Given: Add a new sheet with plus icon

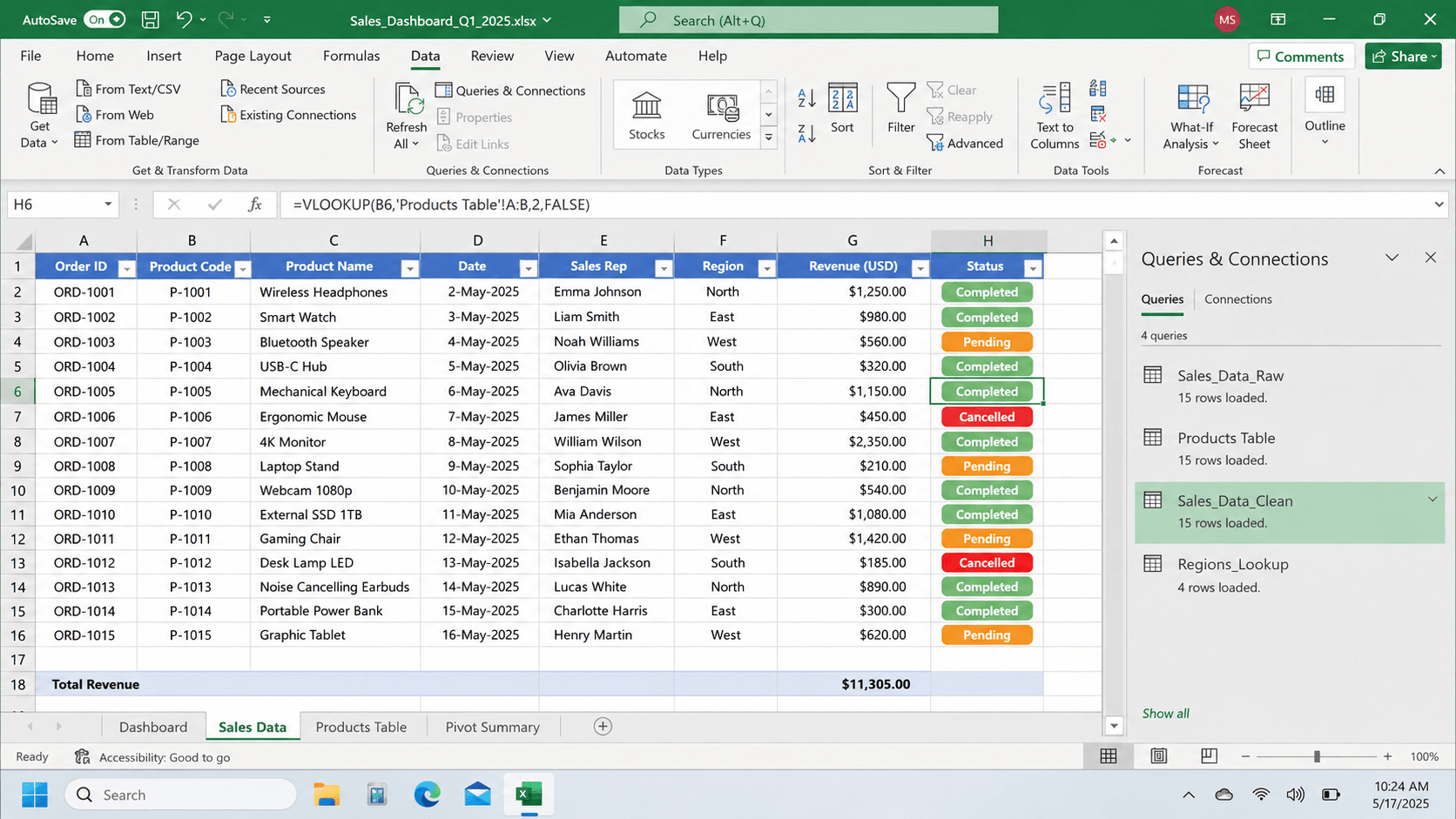Looking at the screenshot, I should [x=603, y=726].
